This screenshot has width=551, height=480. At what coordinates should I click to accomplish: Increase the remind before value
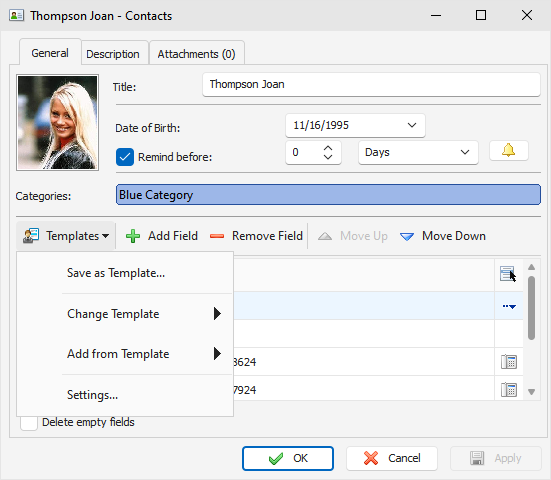(328, 148)
